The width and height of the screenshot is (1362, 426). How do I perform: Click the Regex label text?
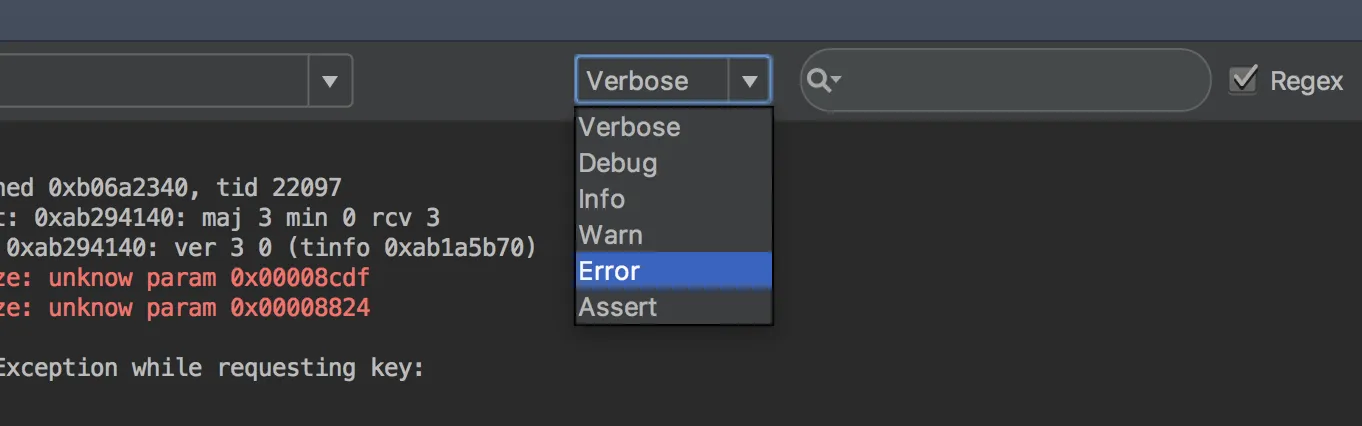[1306, 81]
